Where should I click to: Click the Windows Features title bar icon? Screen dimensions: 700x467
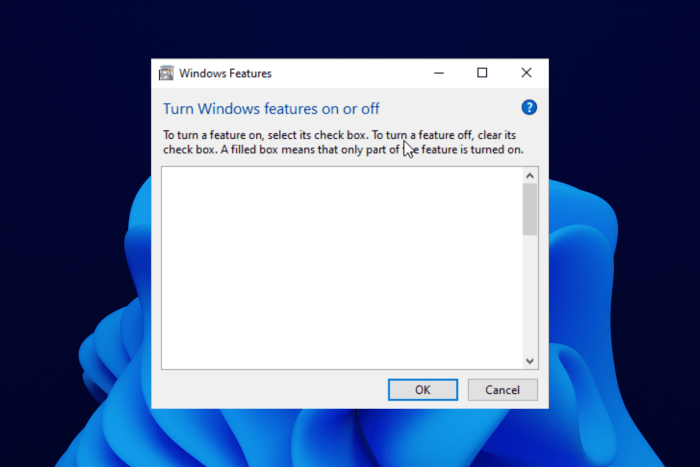(x=167, y=73)
